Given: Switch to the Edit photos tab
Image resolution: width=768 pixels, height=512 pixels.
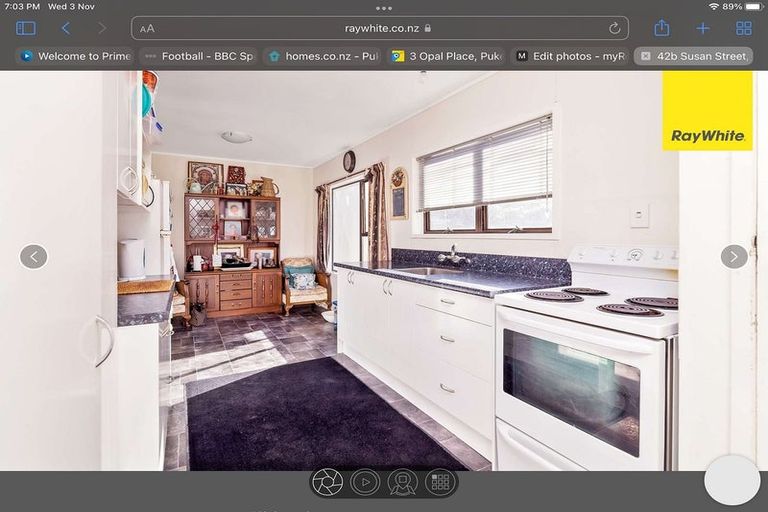Looking at the screenshot, I should point(570,56).
